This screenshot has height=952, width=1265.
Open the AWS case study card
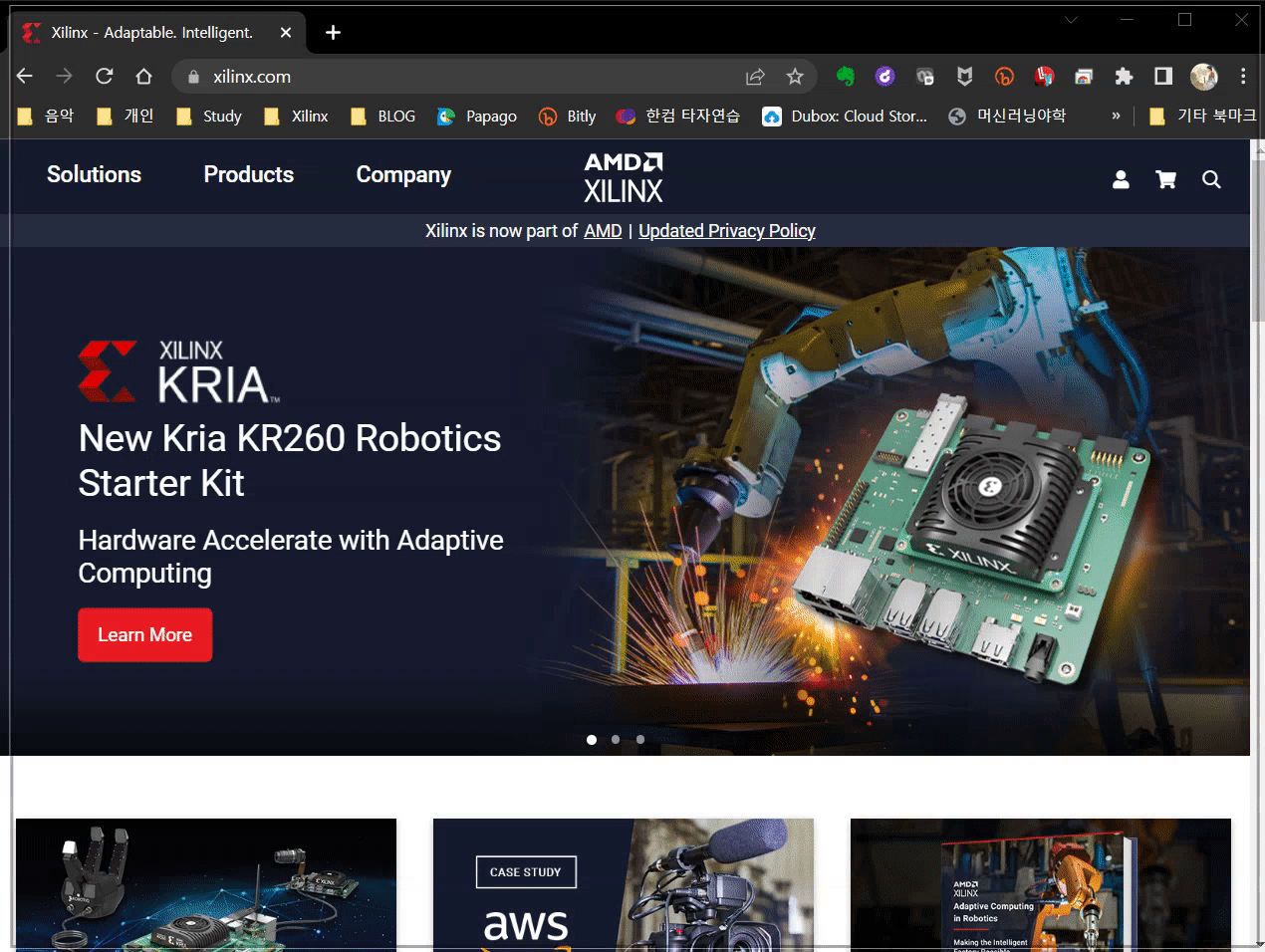(x=624, y=884)
